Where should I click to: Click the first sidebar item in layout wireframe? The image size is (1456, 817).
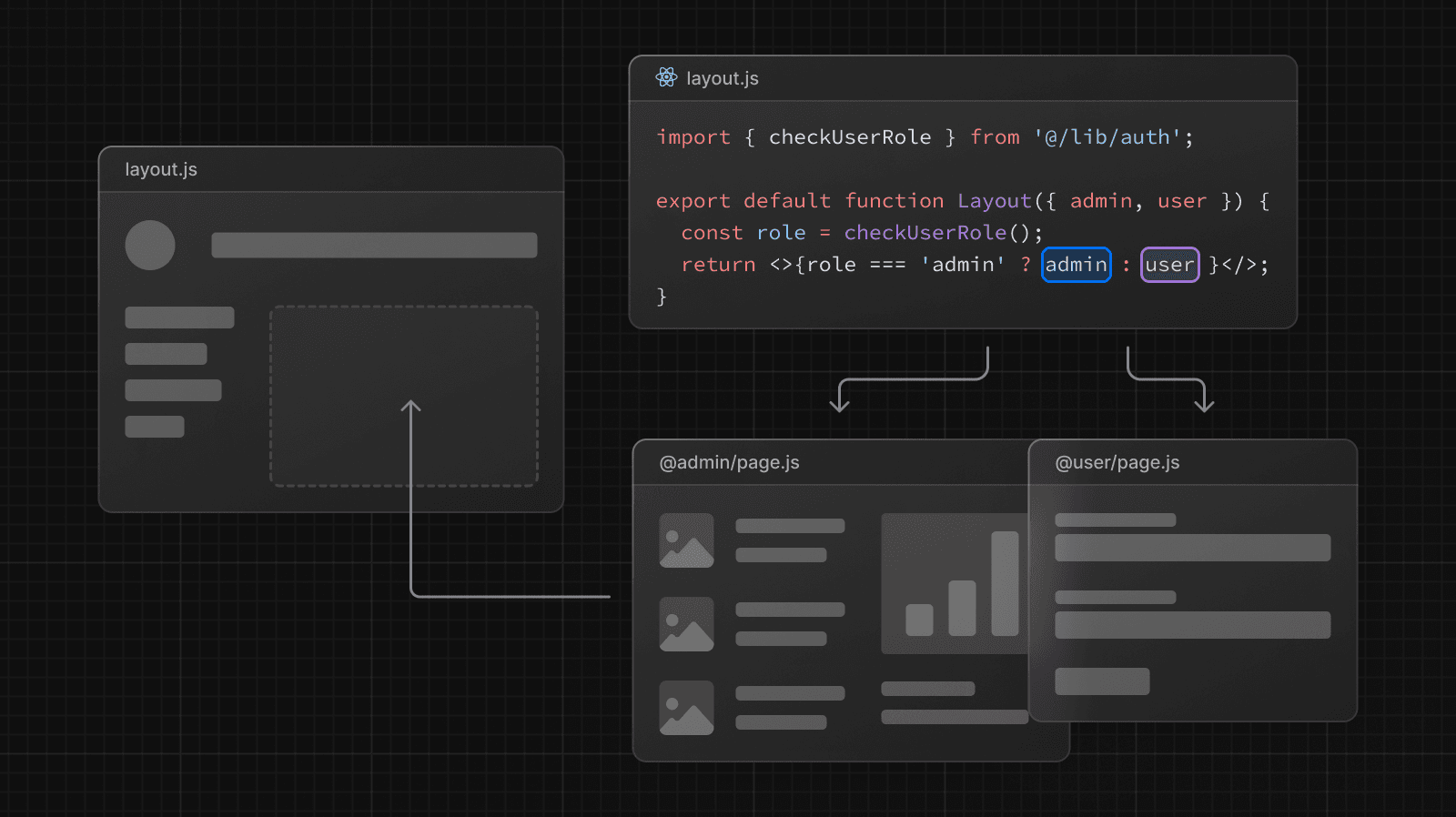tap(179, 318)
